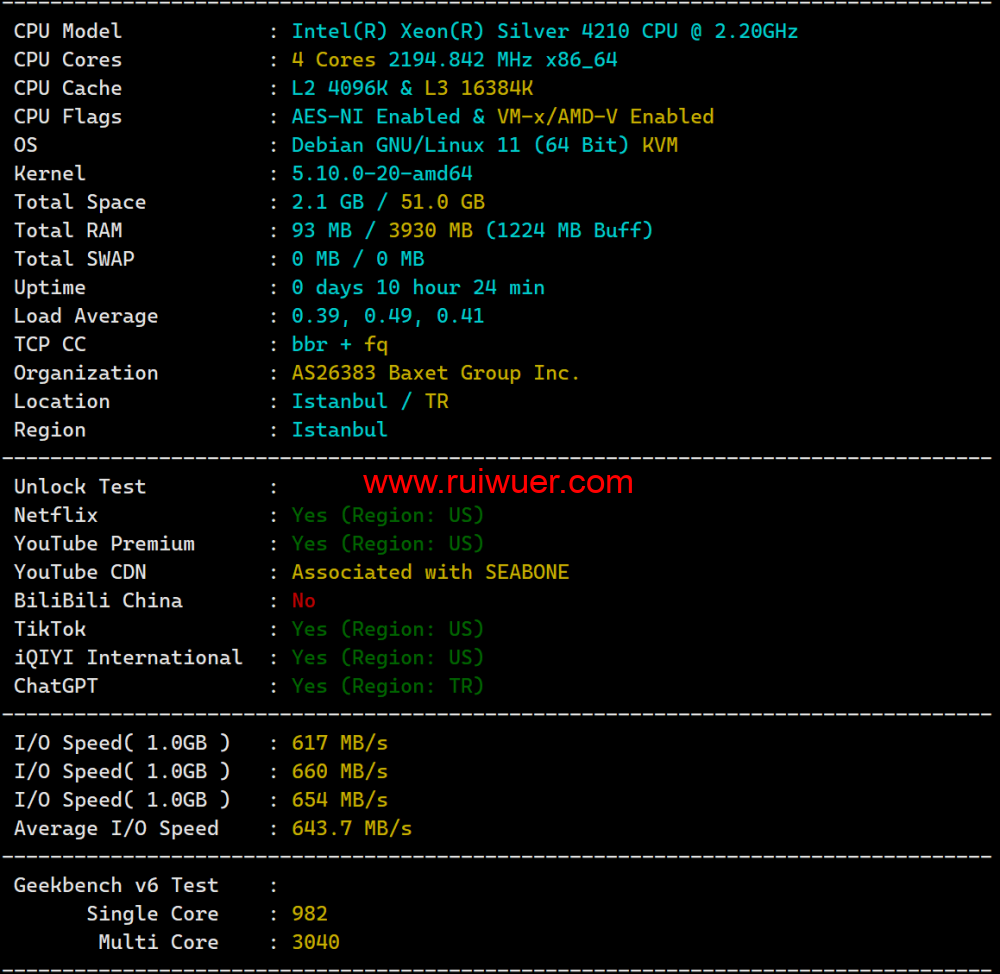Click the red No result for BiliBili China

[304, 601]
